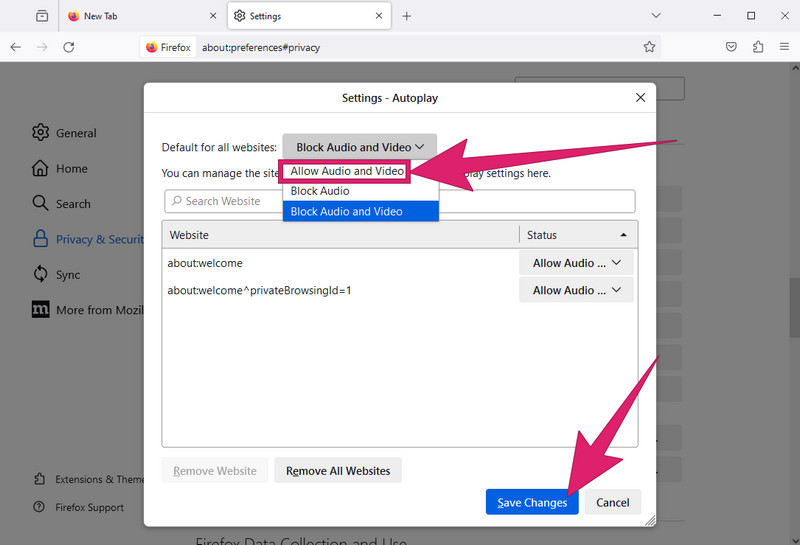The width and height of the screenshot is (800, 545).
Task: Click Remove All Websites button
Action: pyautogui.click(x=338, y=470)
